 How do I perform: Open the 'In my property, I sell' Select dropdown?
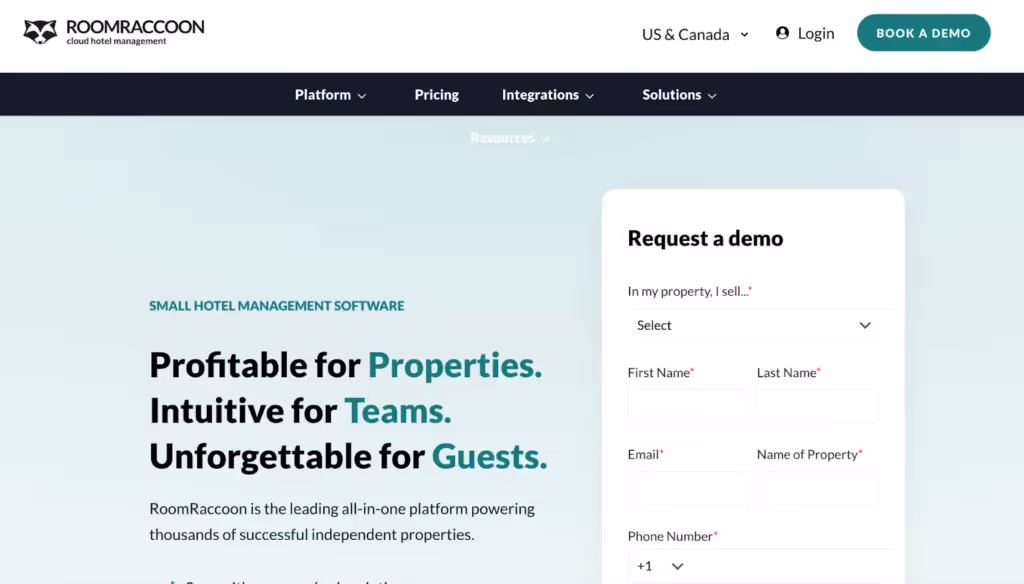click(x=753, y=325)
